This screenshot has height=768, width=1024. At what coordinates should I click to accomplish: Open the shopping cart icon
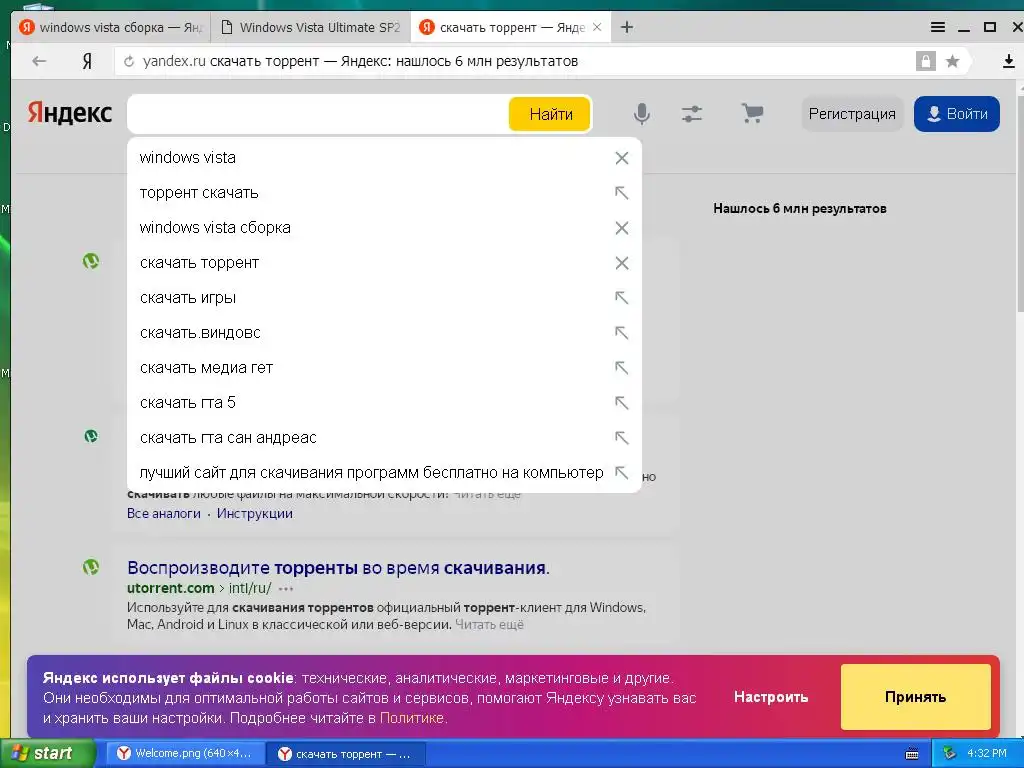coord(752,114)
